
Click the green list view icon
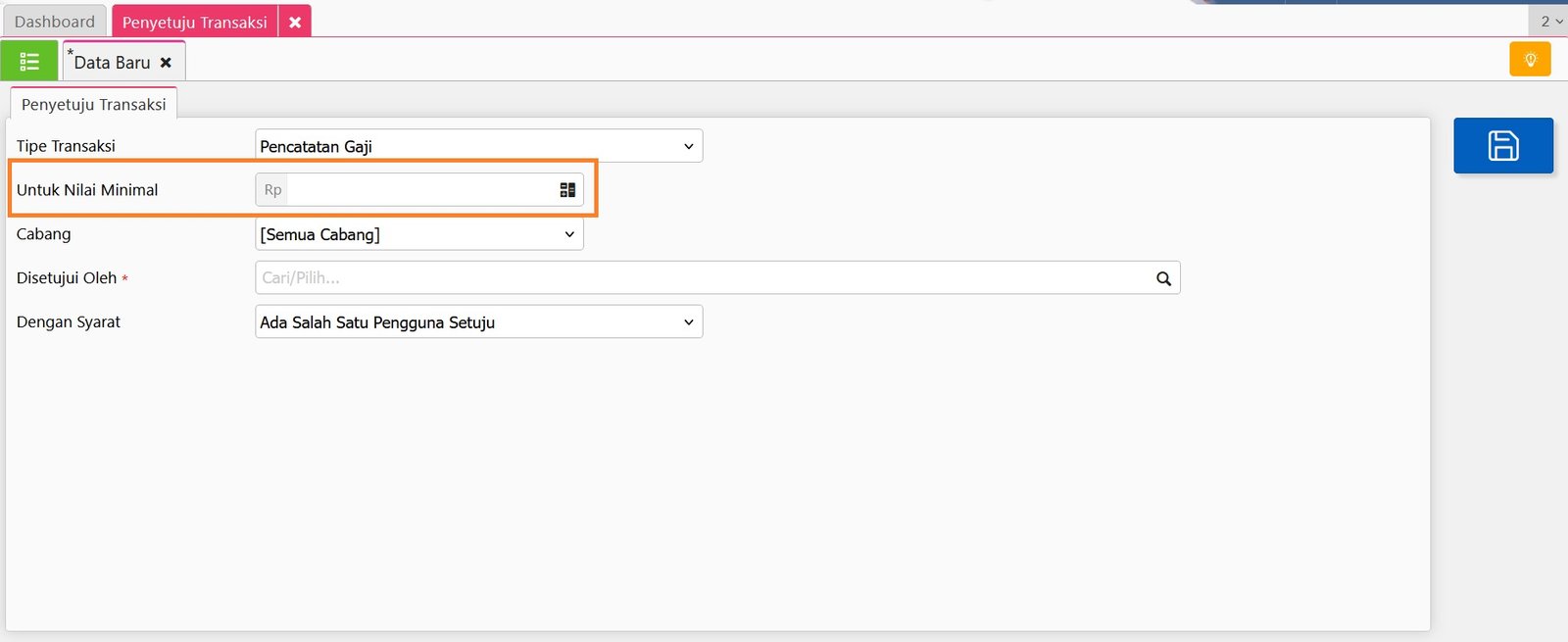tap(29, 62)
